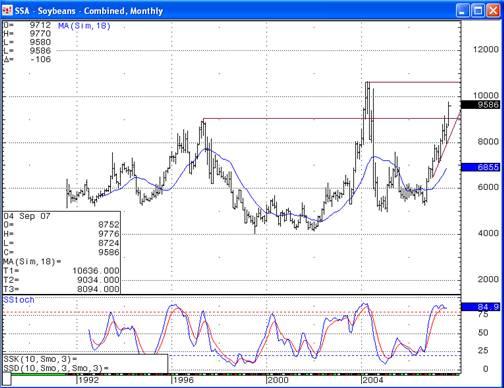Click the 2000 price axis label
The image size is (504, 388).
tap(488, 279)
